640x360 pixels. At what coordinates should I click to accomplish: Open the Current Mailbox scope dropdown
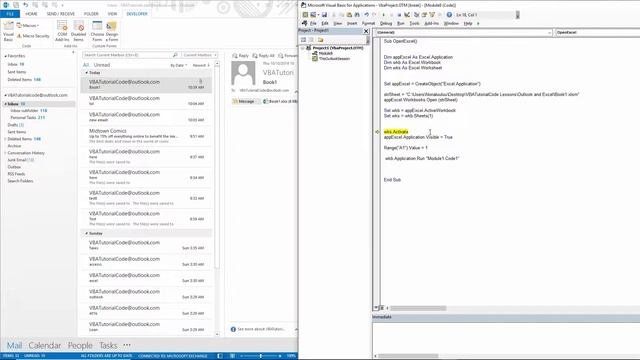click(200, 55)
